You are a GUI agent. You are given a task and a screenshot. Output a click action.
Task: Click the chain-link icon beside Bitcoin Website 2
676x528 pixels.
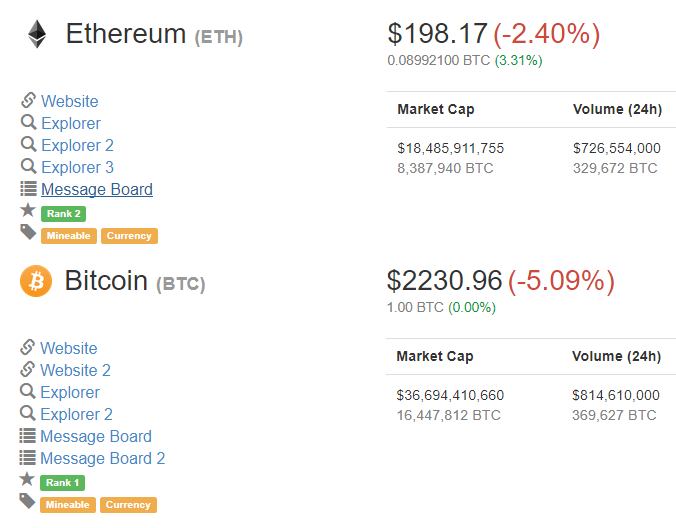pos(28,369)
